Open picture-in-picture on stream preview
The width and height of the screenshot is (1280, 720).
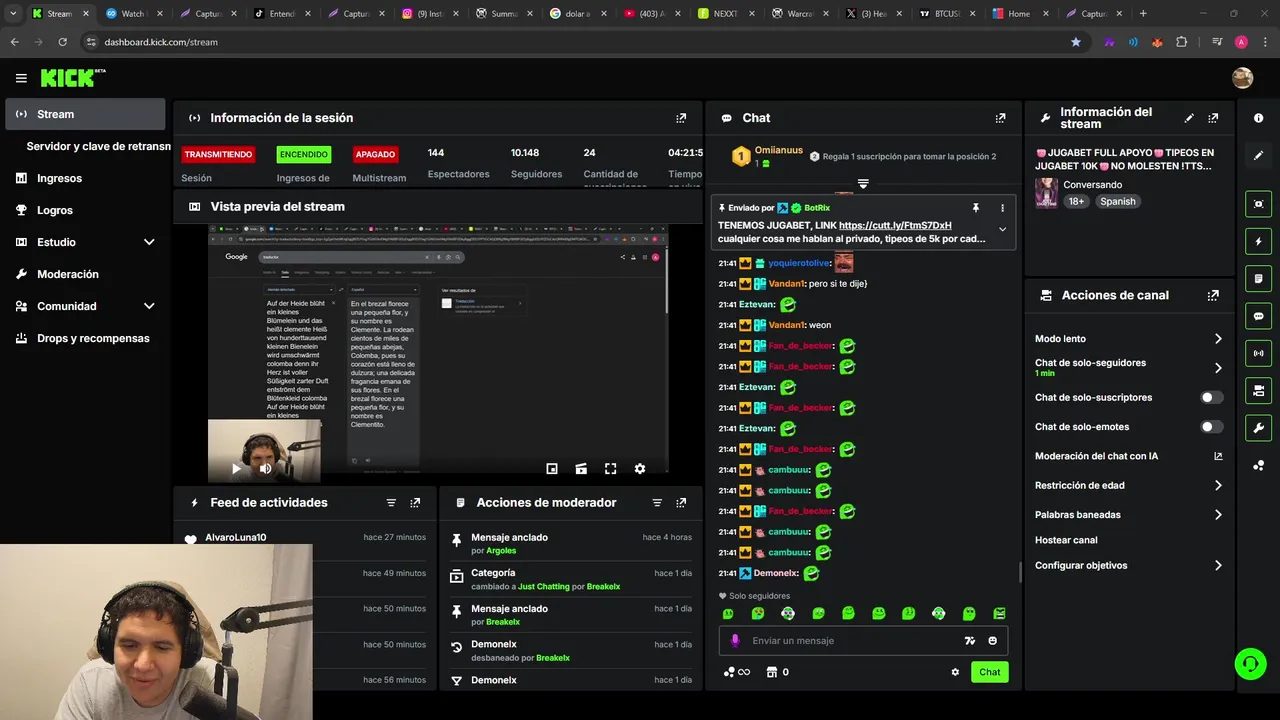coord(552,468)
